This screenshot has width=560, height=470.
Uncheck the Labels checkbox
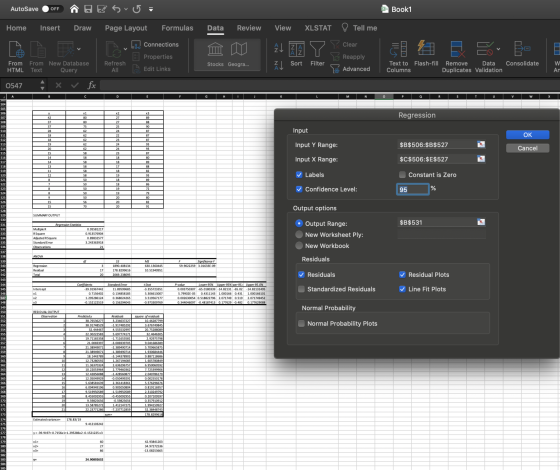pos(299,175)
